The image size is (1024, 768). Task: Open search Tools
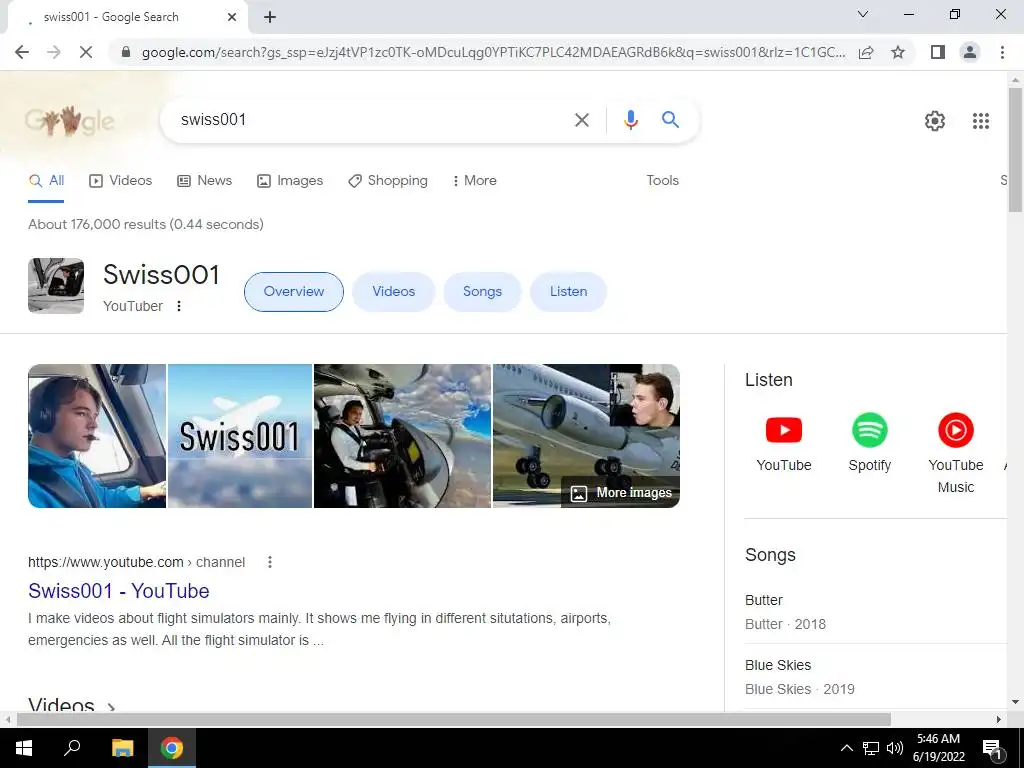(x=662, y=181)
